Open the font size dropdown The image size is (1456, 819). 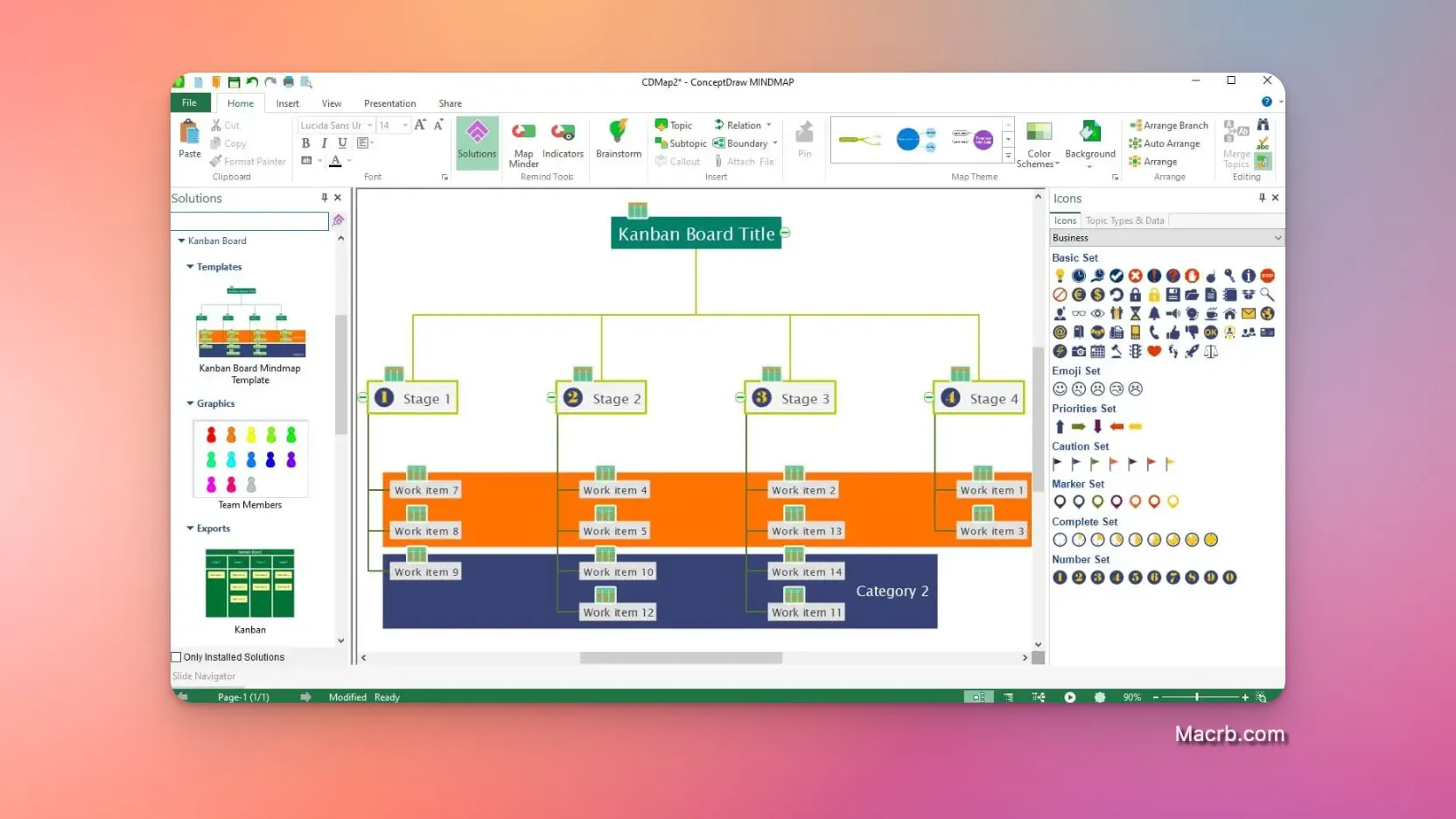click(405, 125)
